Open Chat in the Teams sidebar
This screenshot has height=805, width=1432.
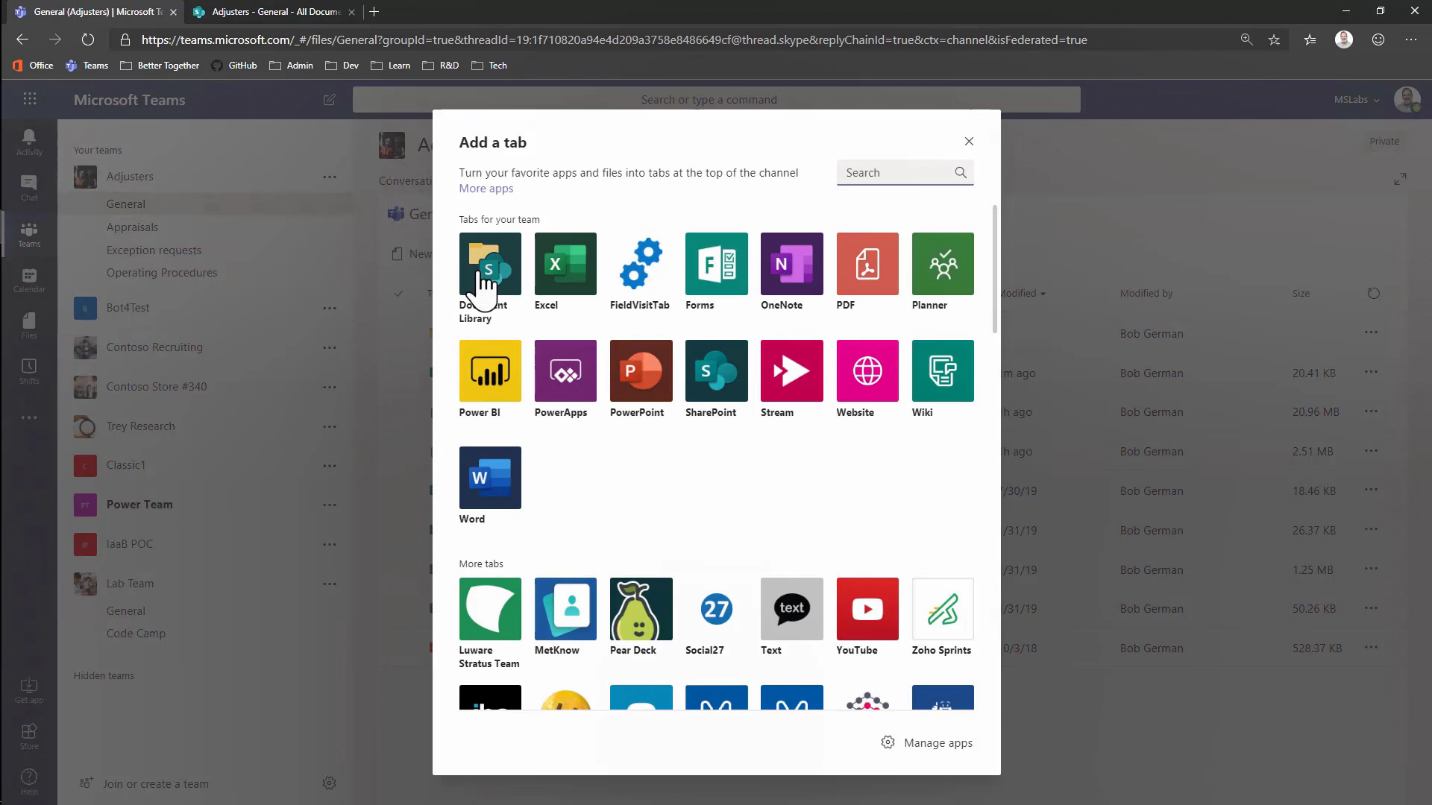29,188
